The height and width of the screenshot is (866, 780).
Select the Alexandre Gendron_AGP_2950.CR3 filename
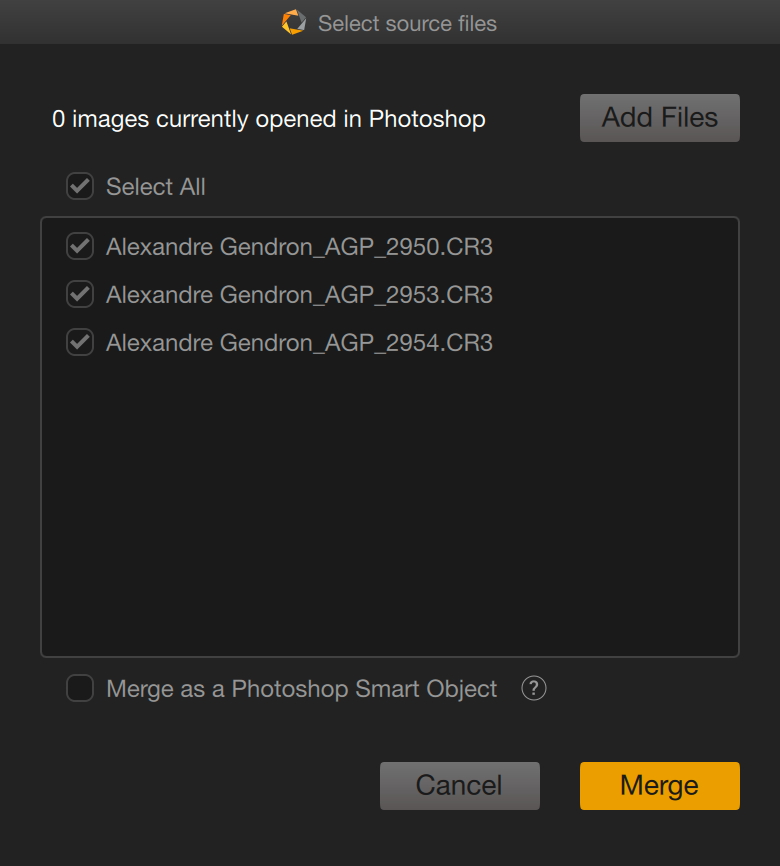pos(299,247)
